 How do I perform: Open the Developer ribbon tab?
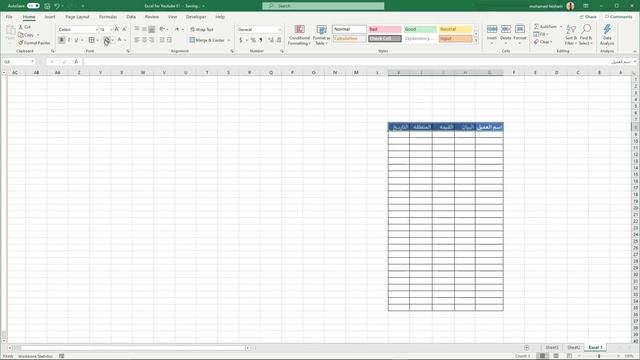coord(196,17)
